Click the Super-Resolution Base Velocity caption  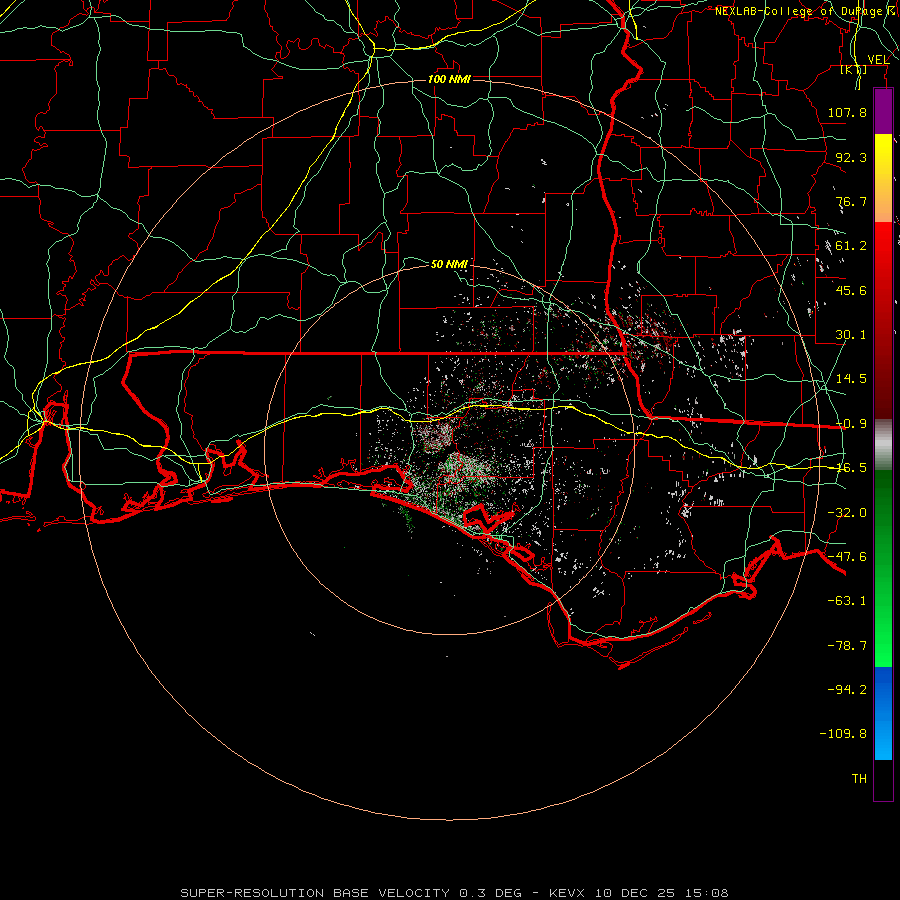(455, 893)
